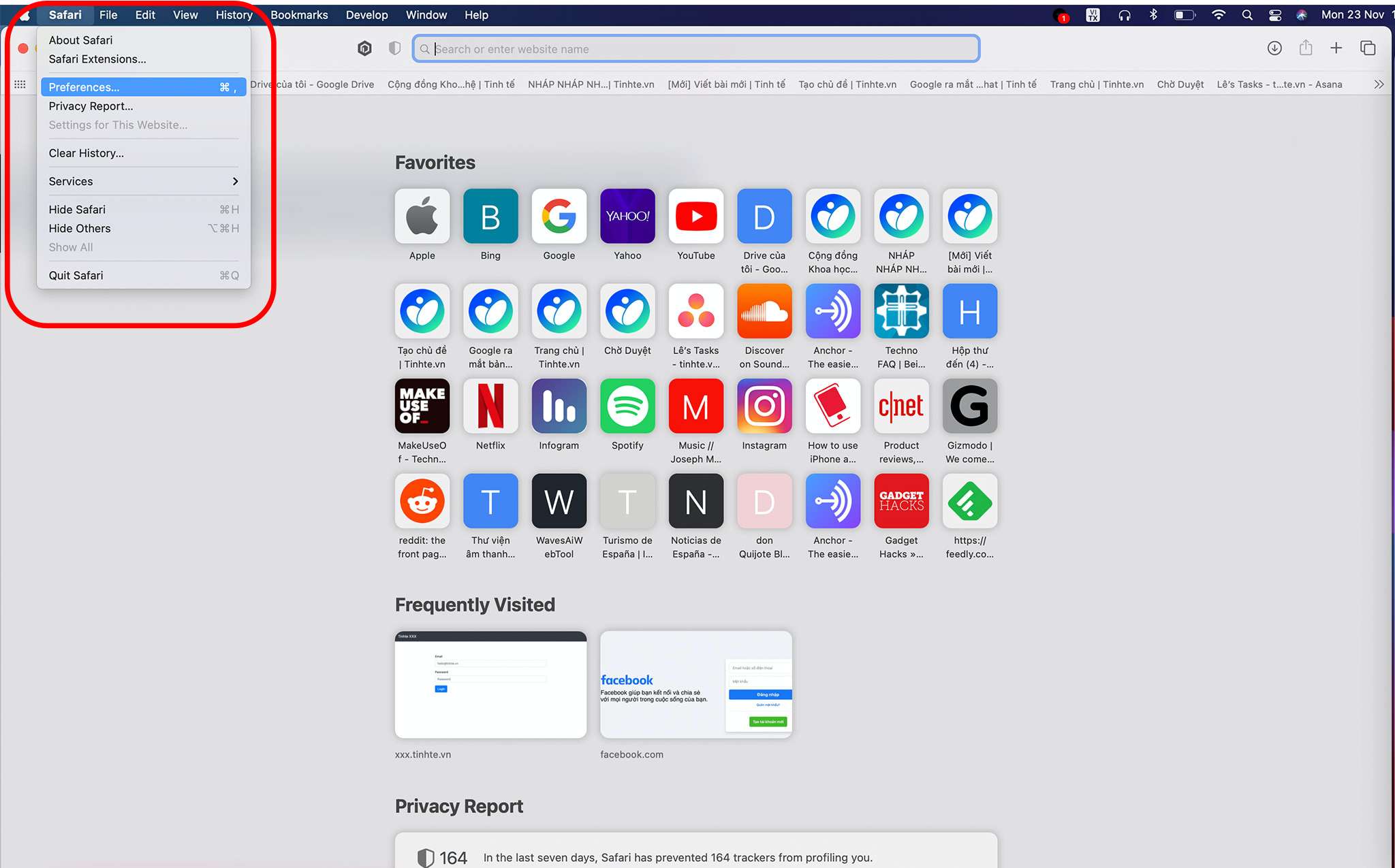Screen dimensions: 1395x868
Task: Open Control Center in menu bar
Action: [1275, 15]
